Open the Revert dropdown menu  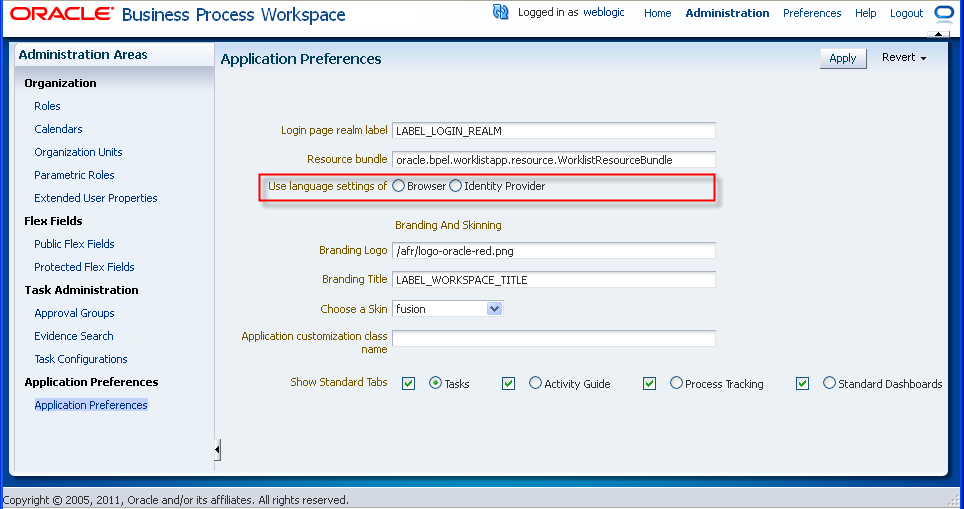tap(904, 57)
